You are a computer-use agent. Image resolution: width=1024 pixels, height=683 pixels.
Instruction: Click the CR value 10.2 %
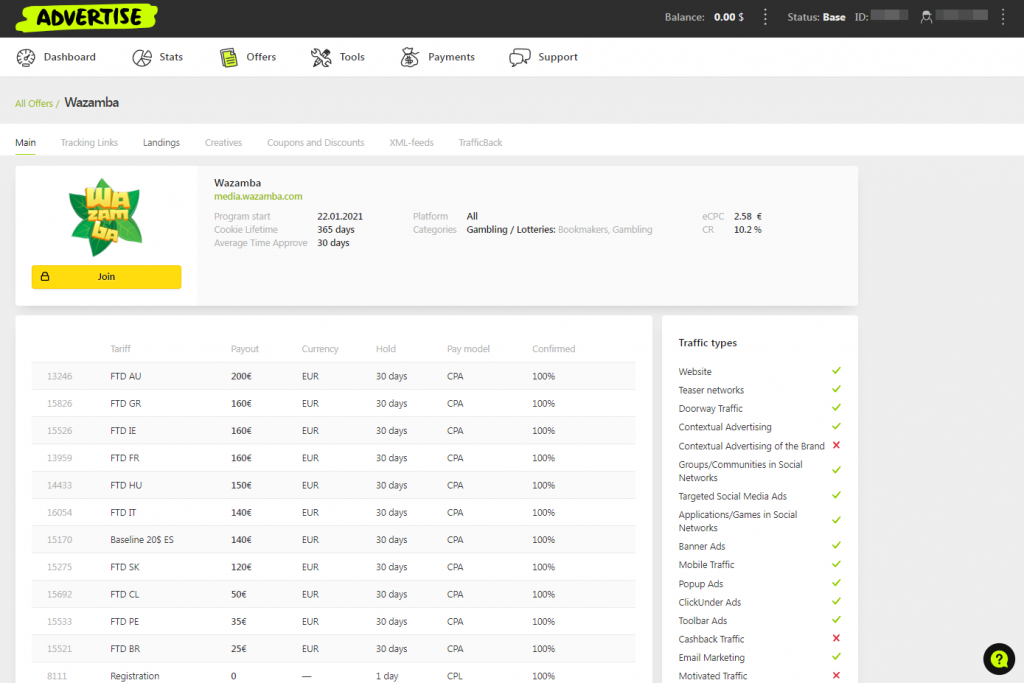click(748, 229)
